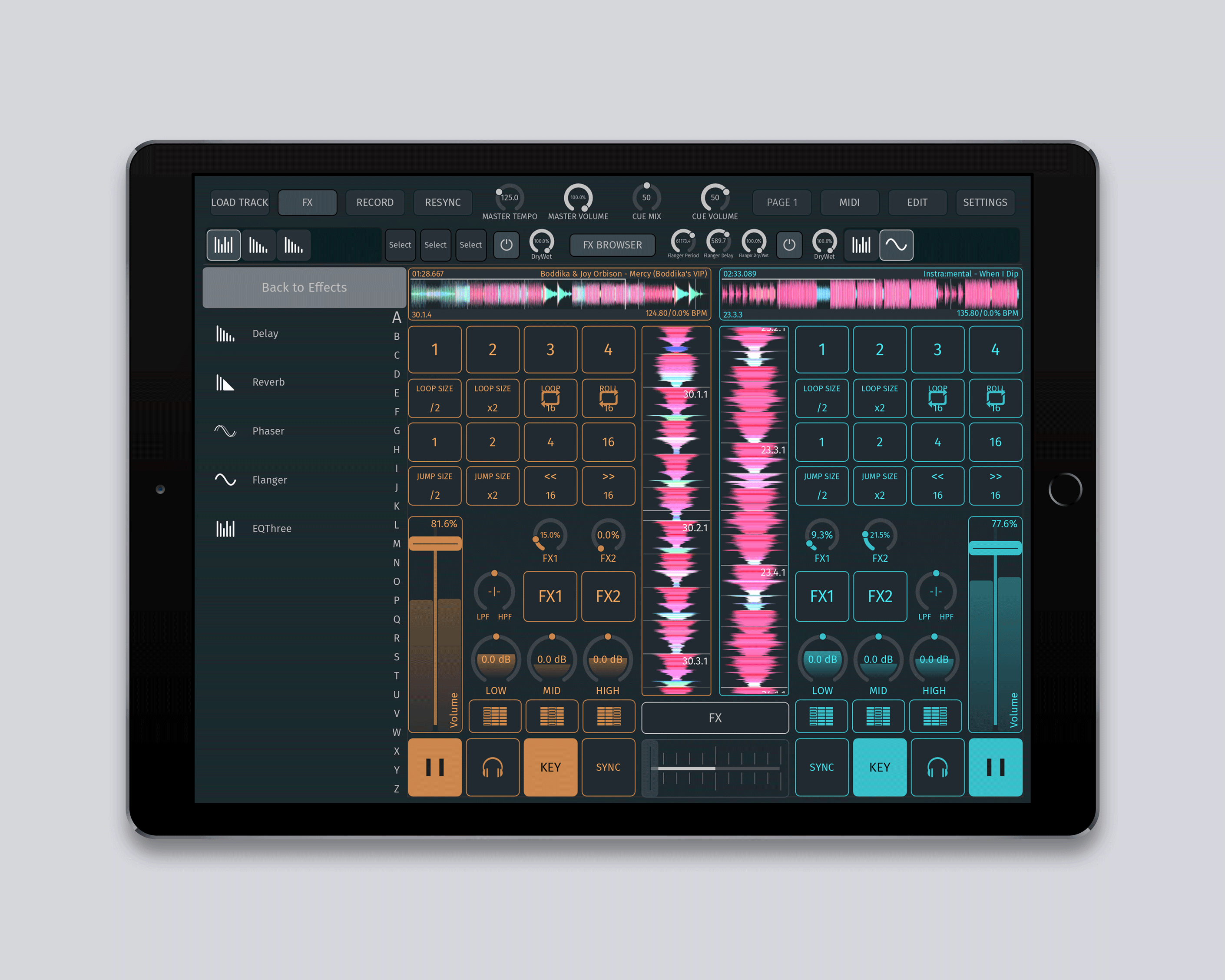1225x980 pixels.
Task: Select the Flanger sine wave slot icon on the right
Action: point(896,245)
